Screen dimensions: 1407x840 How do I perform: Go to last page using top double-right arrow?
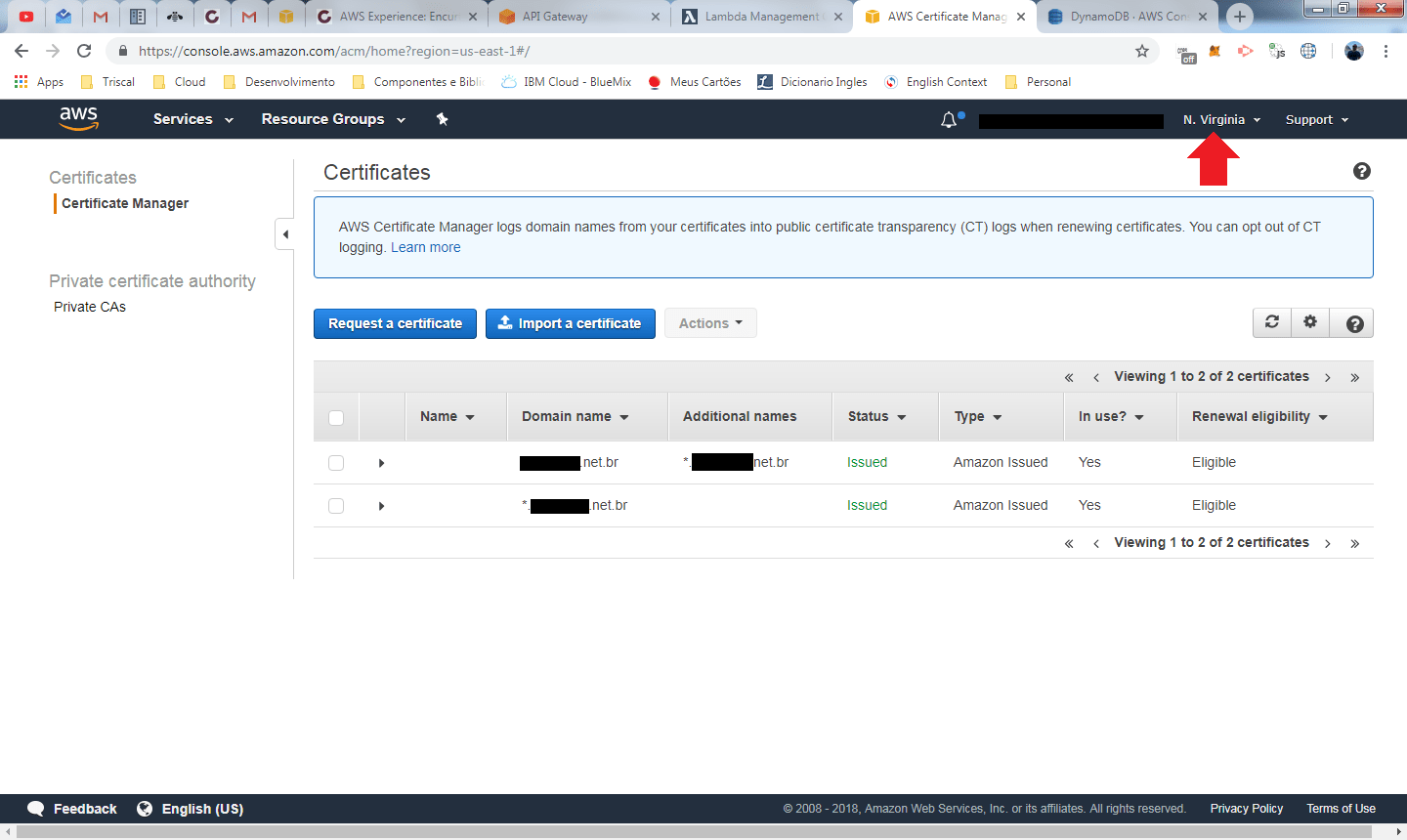pyautogui.click(x=1355, y=377)
